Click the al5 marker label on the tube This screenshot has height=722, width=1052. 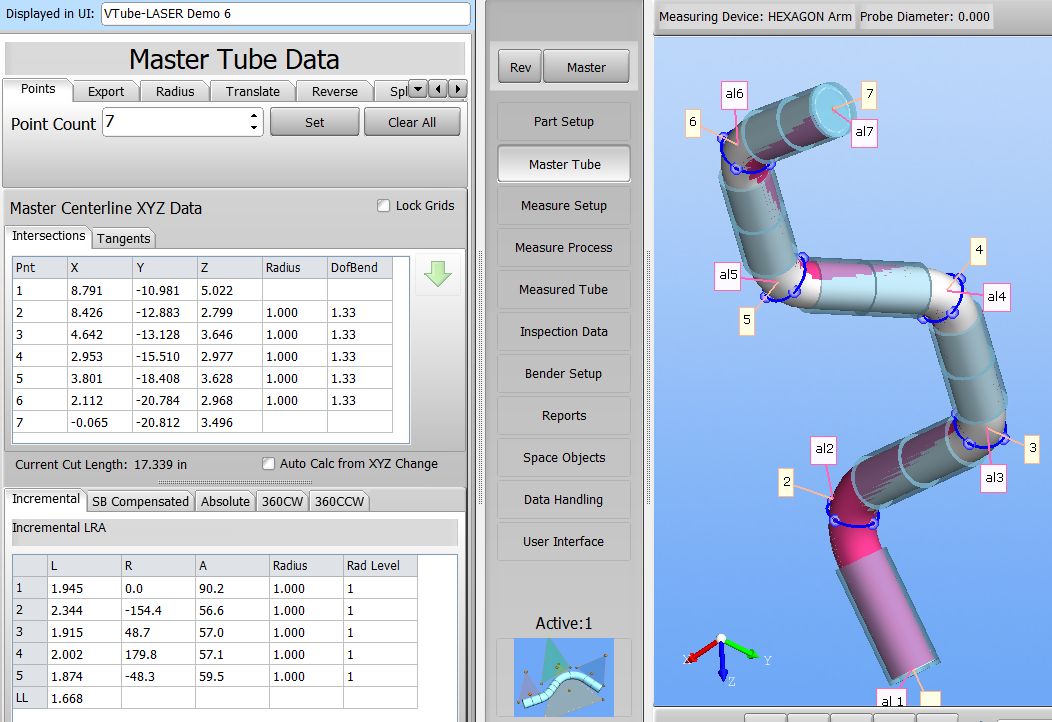tap(727, 274)
